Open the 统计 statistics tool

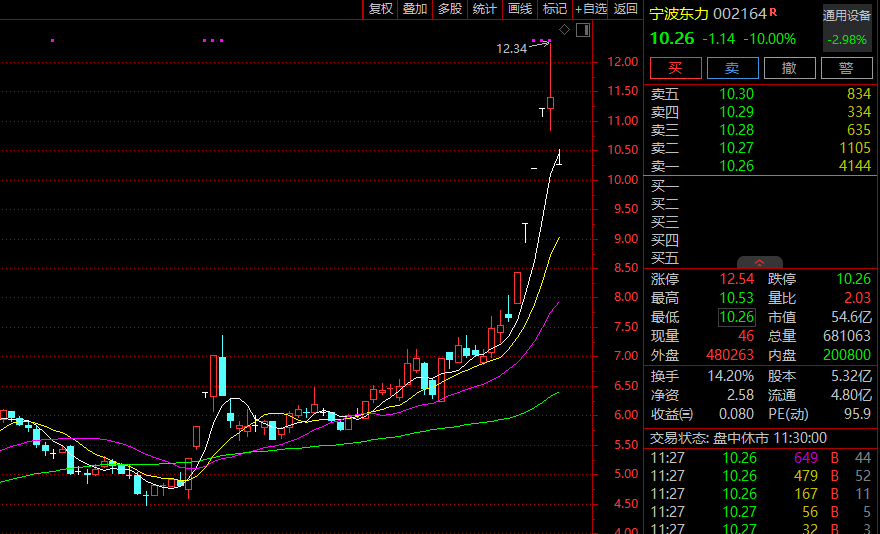(x=485, y=8)
